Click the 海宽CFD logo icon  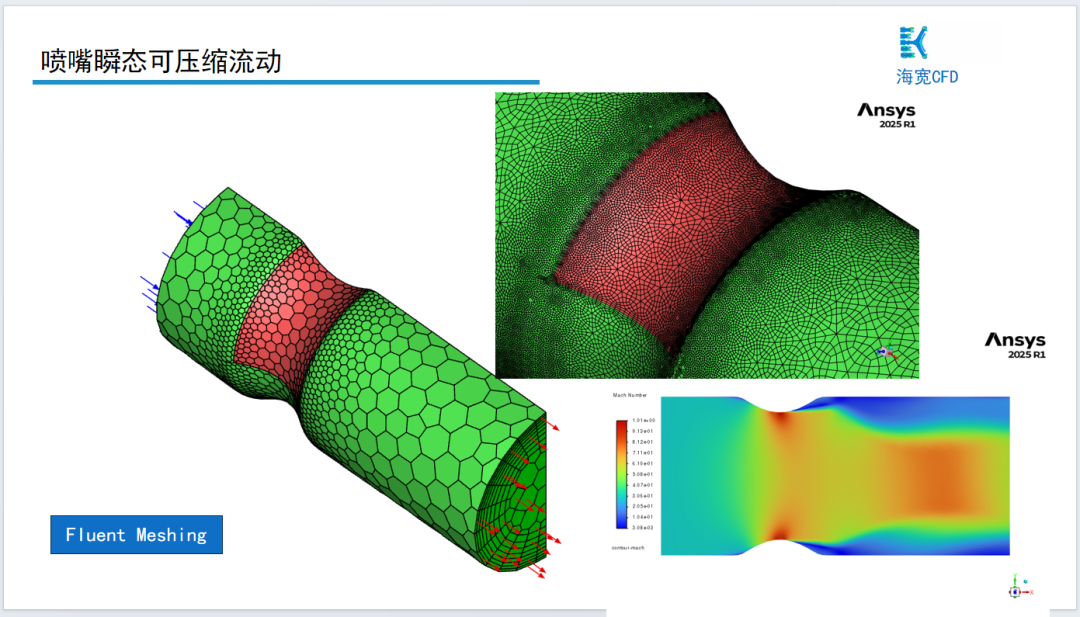tap(914, 43)
